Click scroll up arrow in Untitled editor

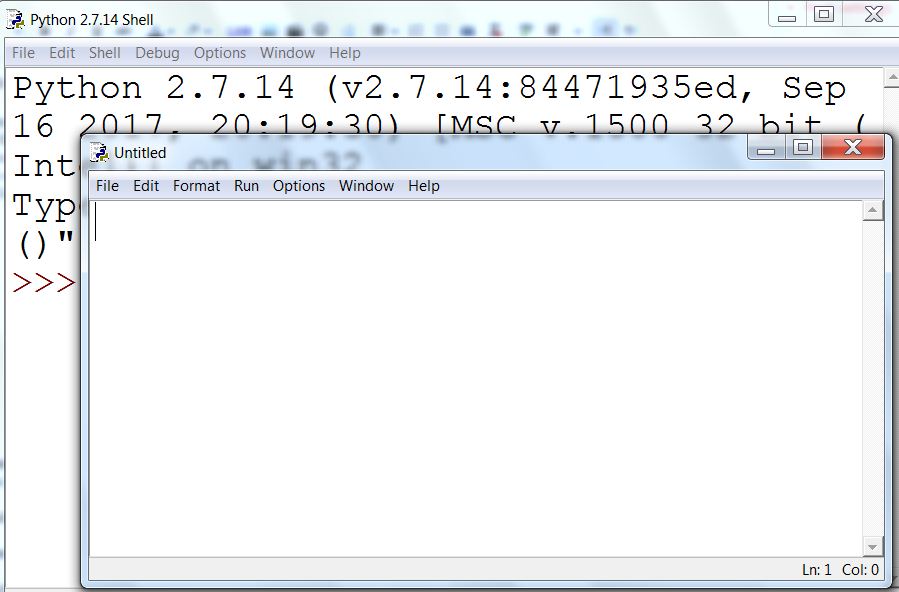[873, 211]
